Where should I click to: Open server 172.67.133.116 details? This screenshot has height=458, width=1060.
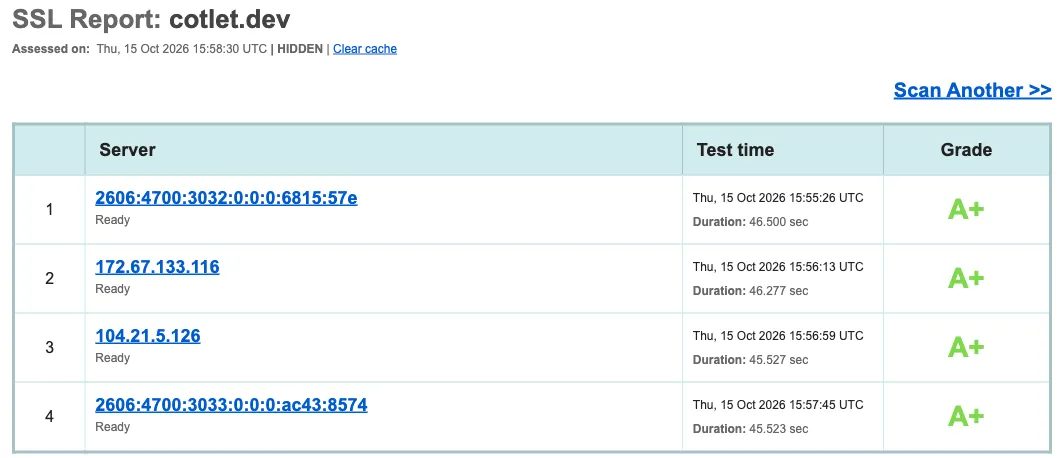158,267
